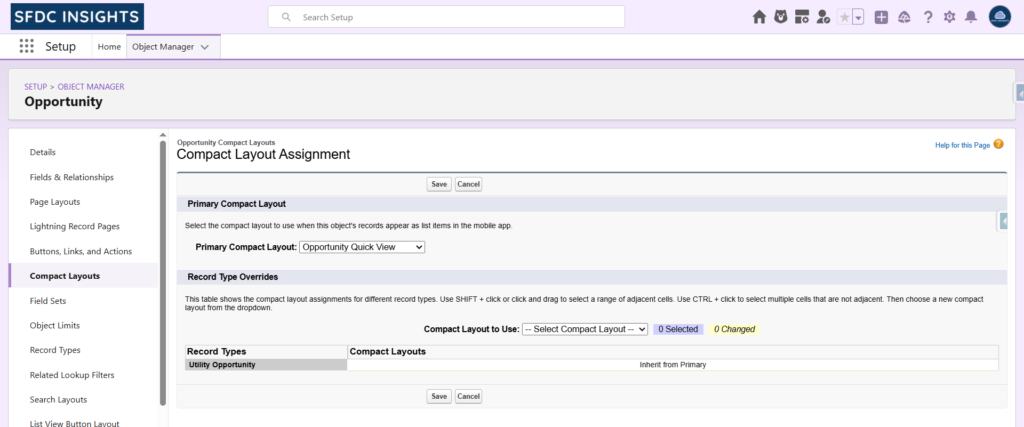Click the Help for this Page link
The width and height of the screenshot is (1024, 427).
coord(962,145)
